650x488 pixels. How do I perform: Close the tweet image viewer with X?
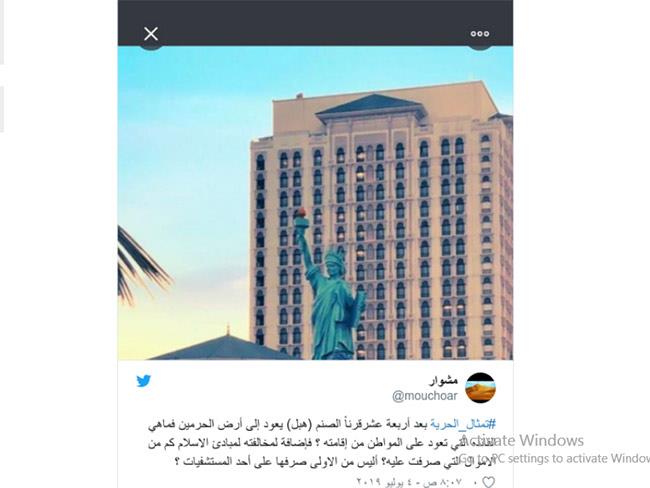tap(151, 34)
